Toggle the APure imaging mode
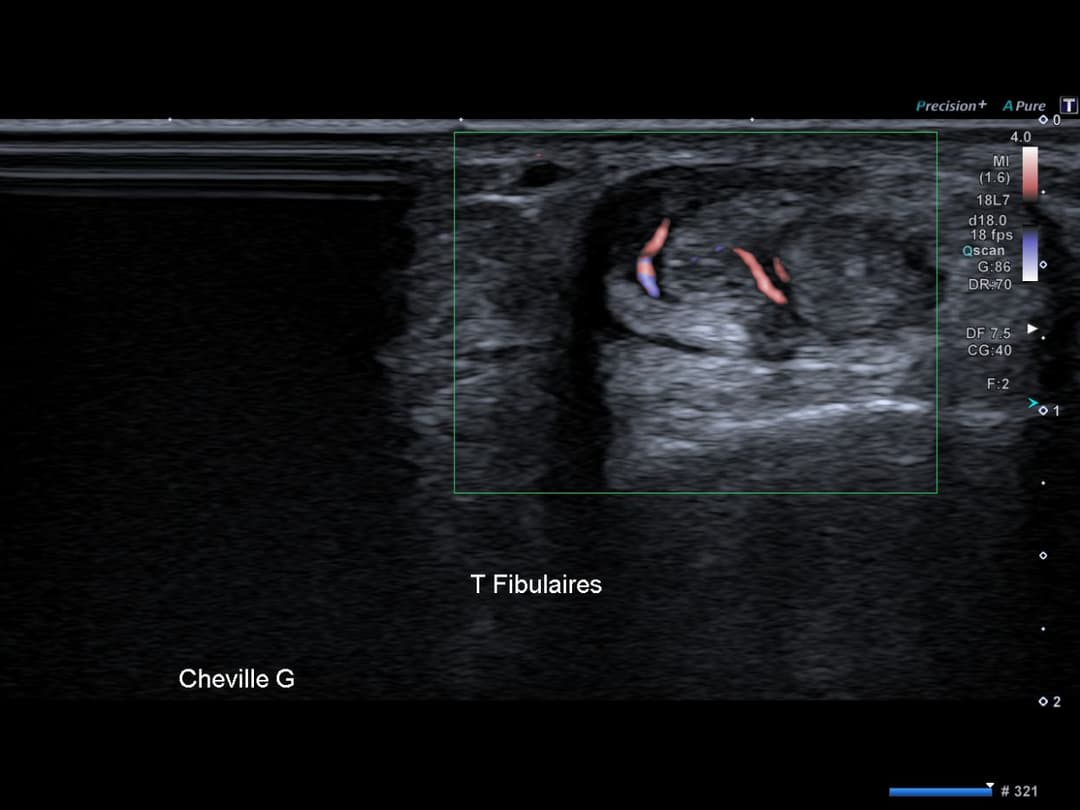The image size is (1080, 810). tap(1024, 106)
